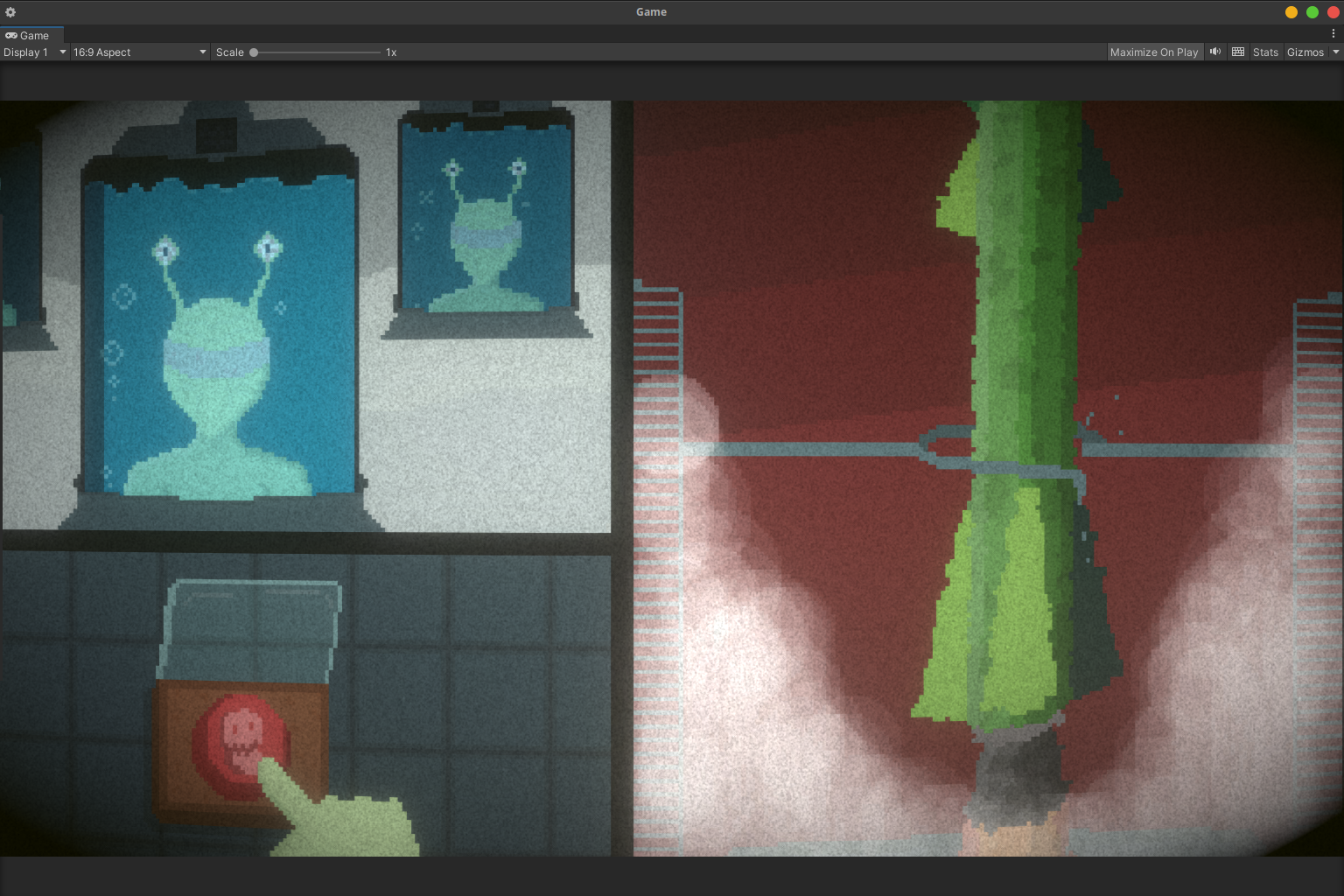
Task: Open the window settings gear icon
Action: [10, 12]
